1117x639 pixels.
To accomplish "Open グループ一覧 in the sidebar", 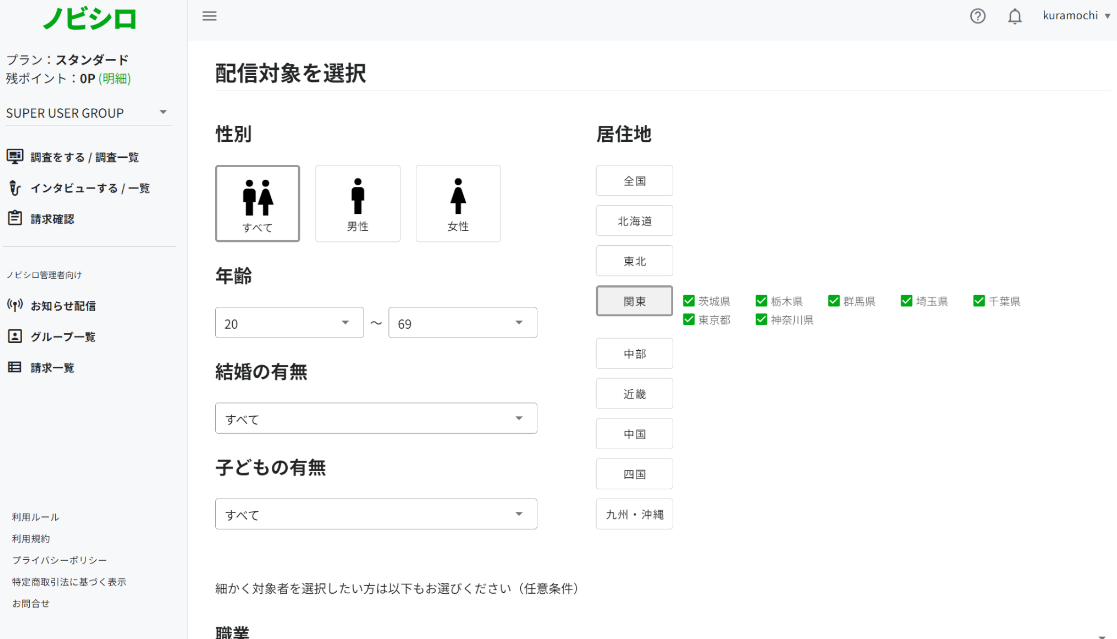I will click(62, 337).
